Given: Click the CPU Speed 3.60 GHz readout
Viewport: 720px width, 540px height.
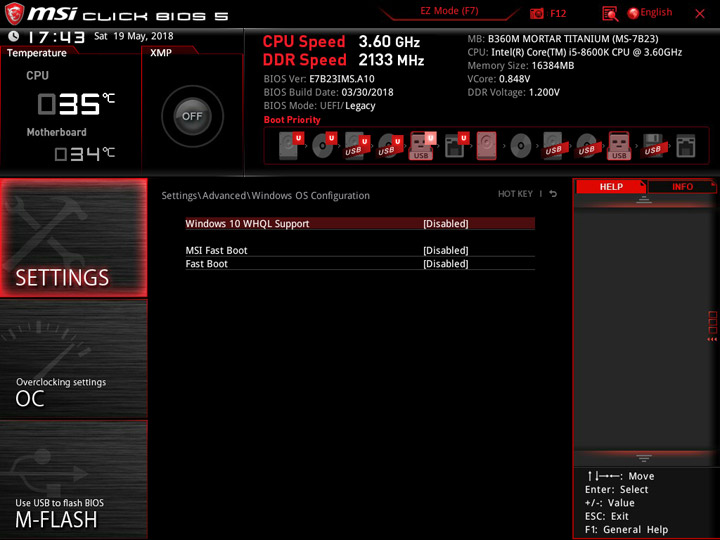Looking at the screenshot, I should [341, 42].
